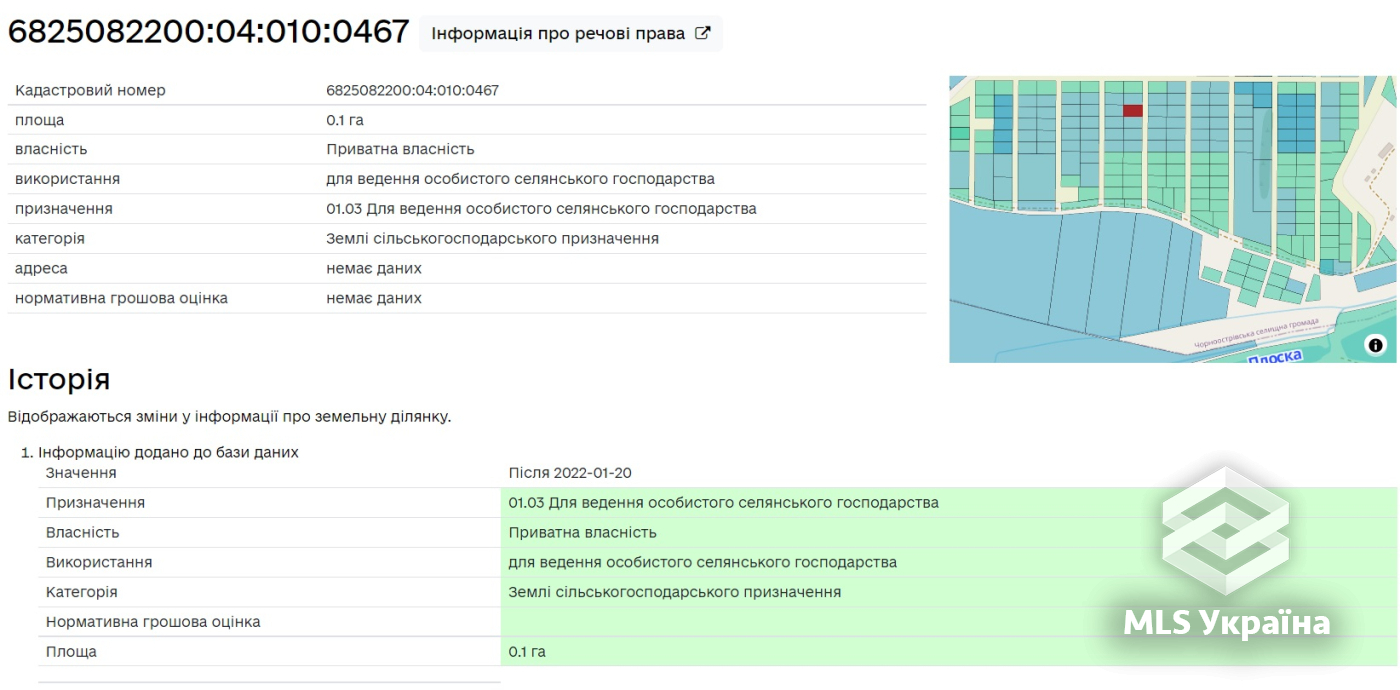Click Використання label in history table

click(x=99, y=562)
